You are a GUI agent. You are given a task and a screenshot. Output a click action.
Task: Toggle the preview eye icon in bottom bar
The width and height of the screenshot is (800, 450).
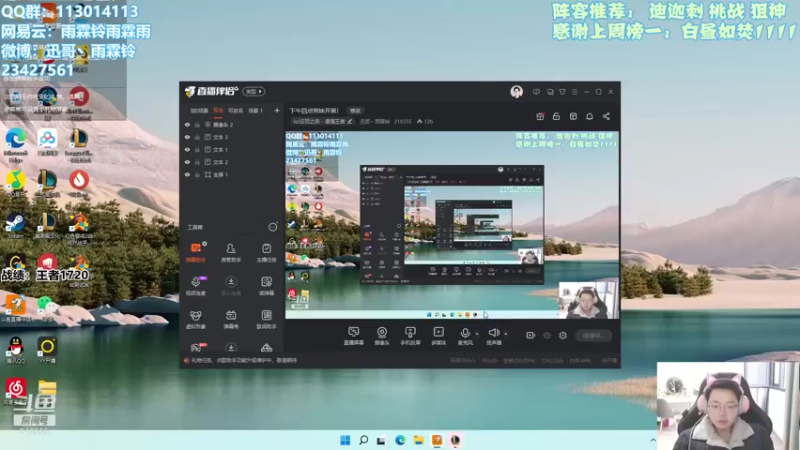[546, 335]
